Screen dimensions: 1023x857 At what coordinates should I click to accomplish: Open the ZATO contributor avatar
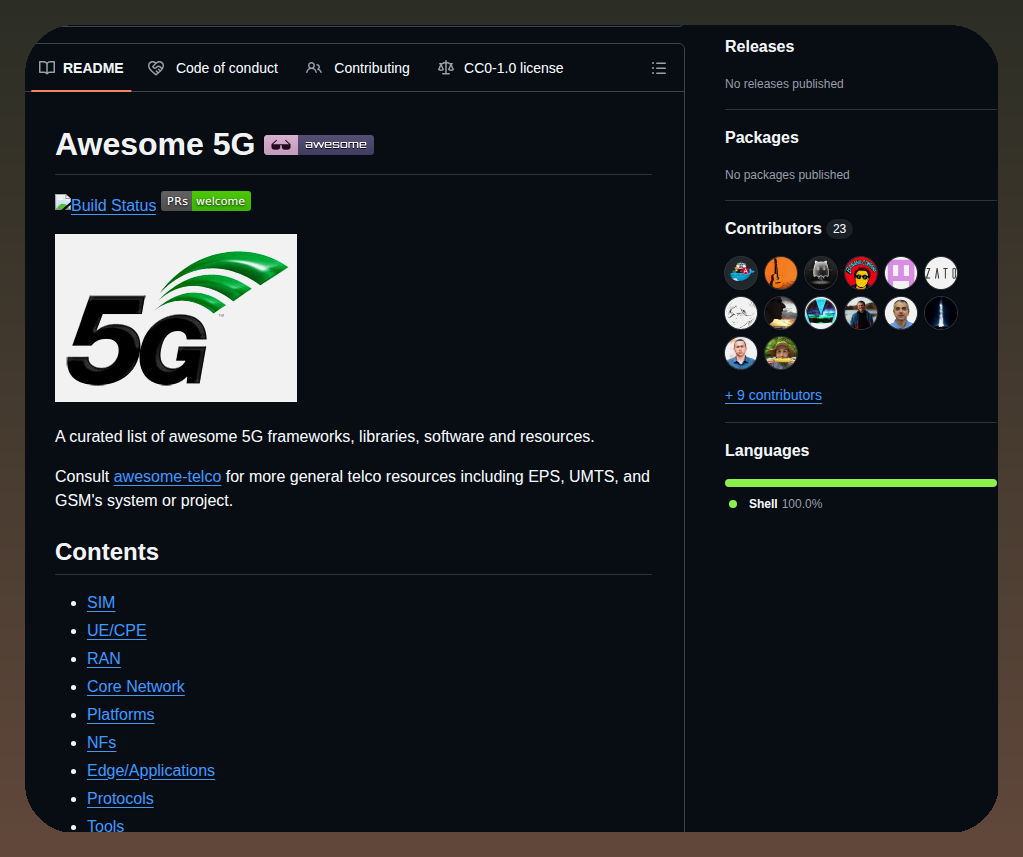tap(940, 273)
